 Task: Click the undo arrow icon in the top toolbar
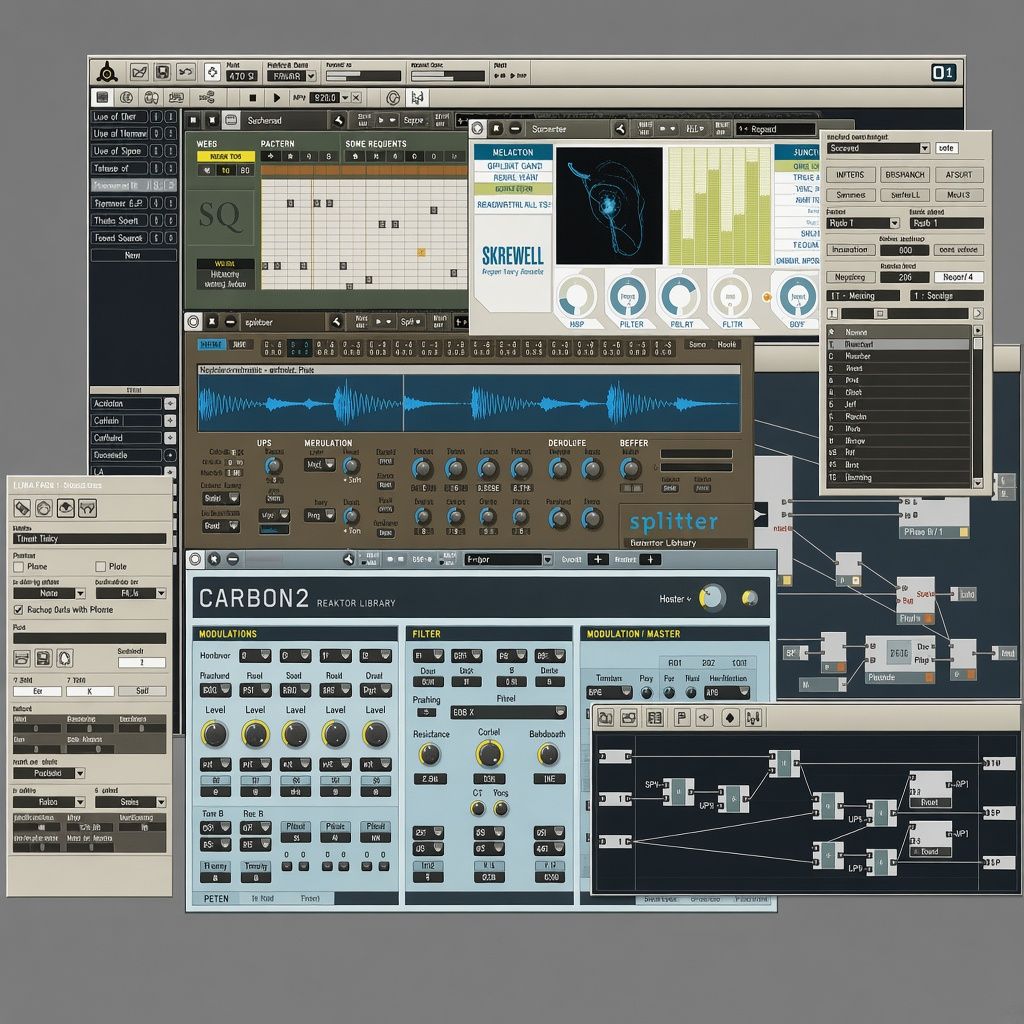tap(186, 72)
